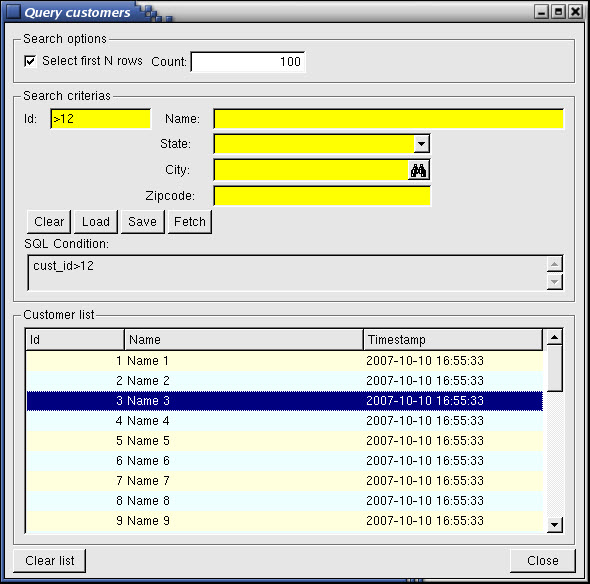Click the Save button
This screenshot has width=590, height=584.
[x=143, y=222]
